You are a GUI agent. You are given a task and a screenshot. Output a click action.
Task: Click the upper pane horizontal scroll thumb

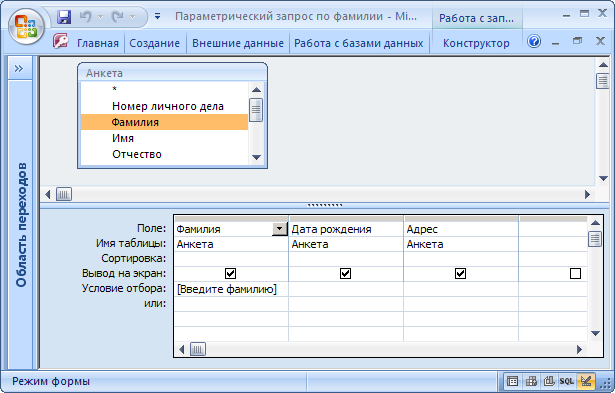click(64, 194)
